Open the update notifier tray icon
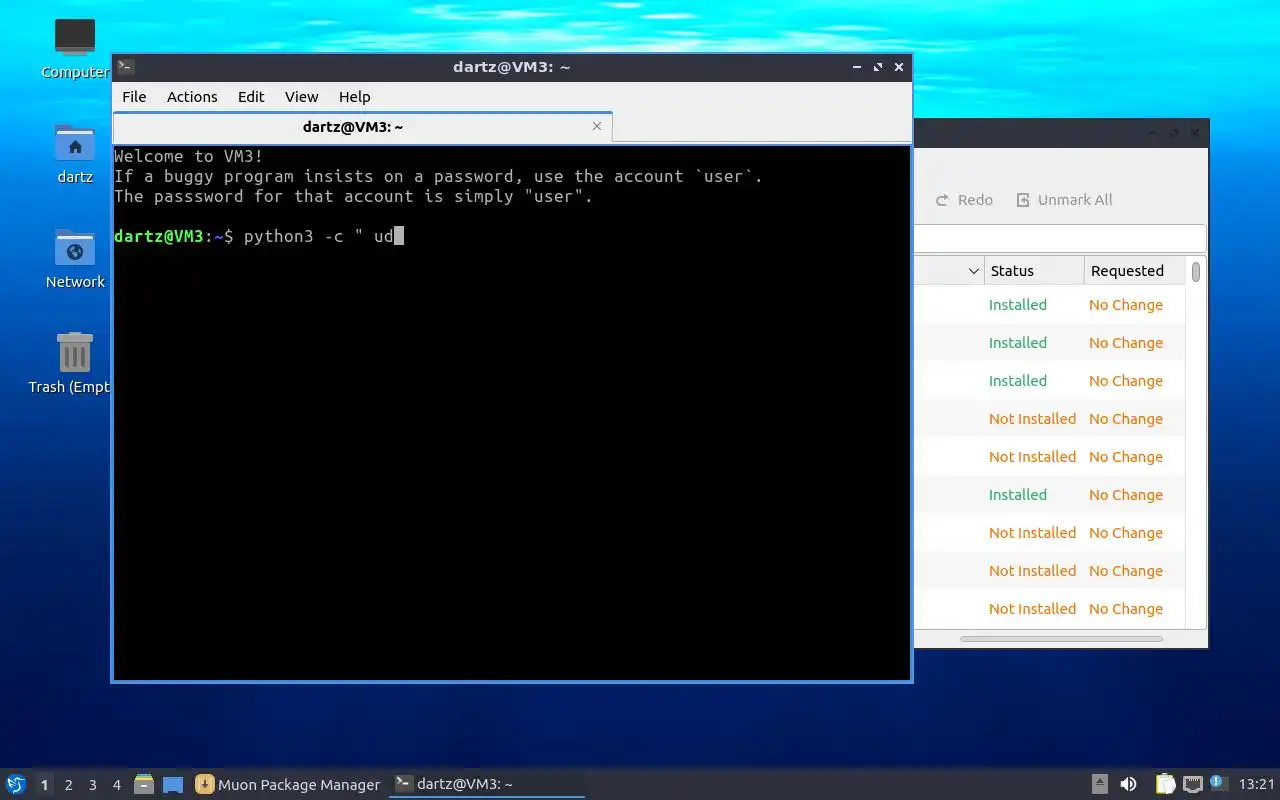Viewport: 1280px width, 800px height. click(x=1218, y=783)
